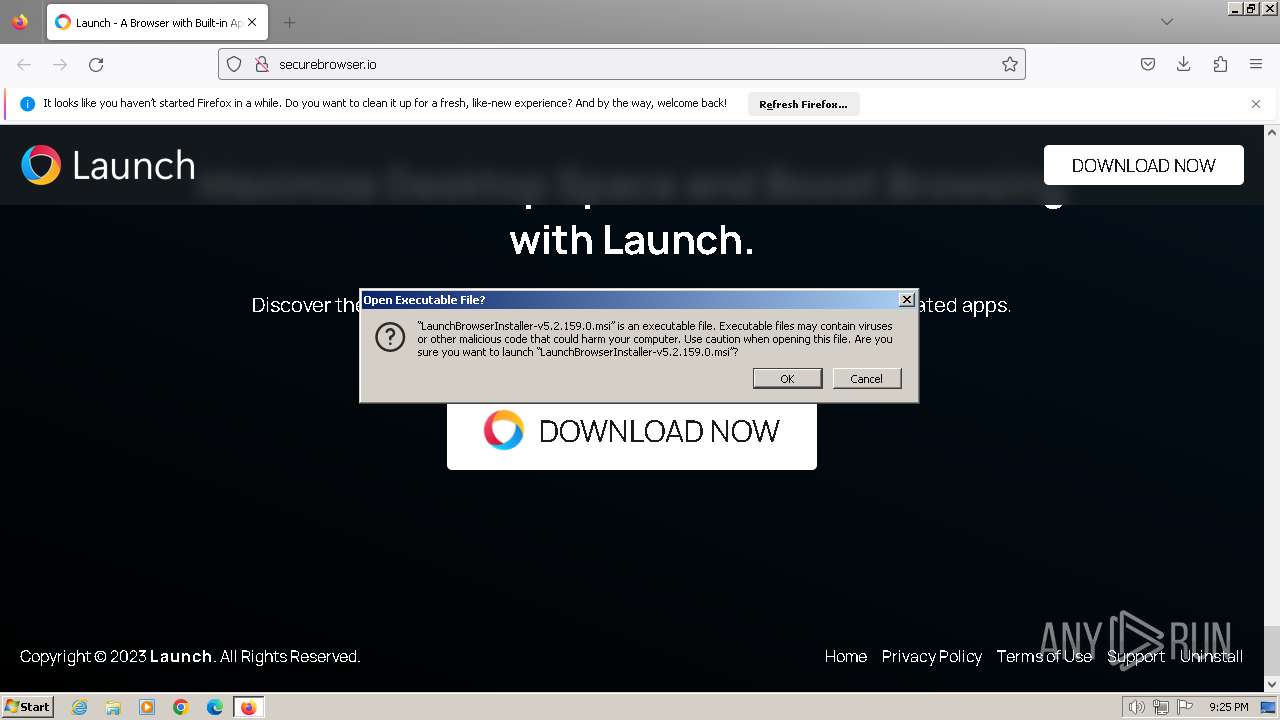Close the Open Executable File dialog

click(906, 299)
